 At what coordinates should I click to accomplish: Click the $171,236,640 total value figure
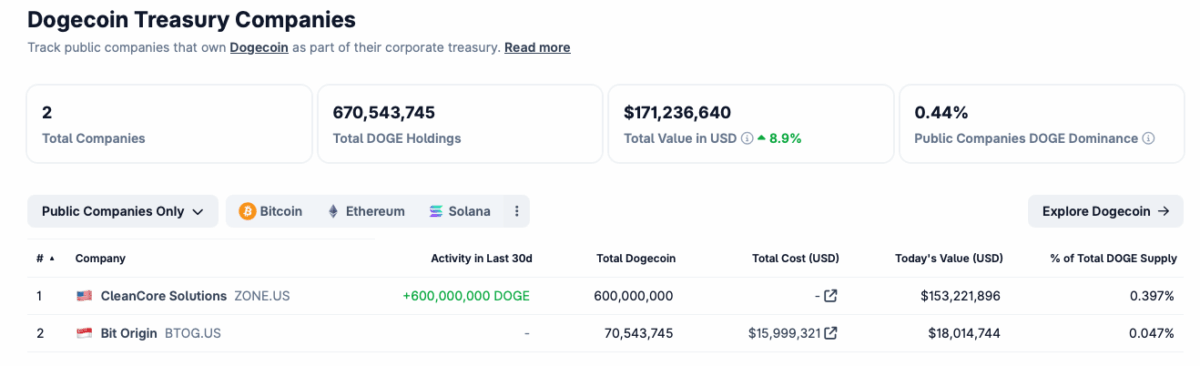point(677,112)
